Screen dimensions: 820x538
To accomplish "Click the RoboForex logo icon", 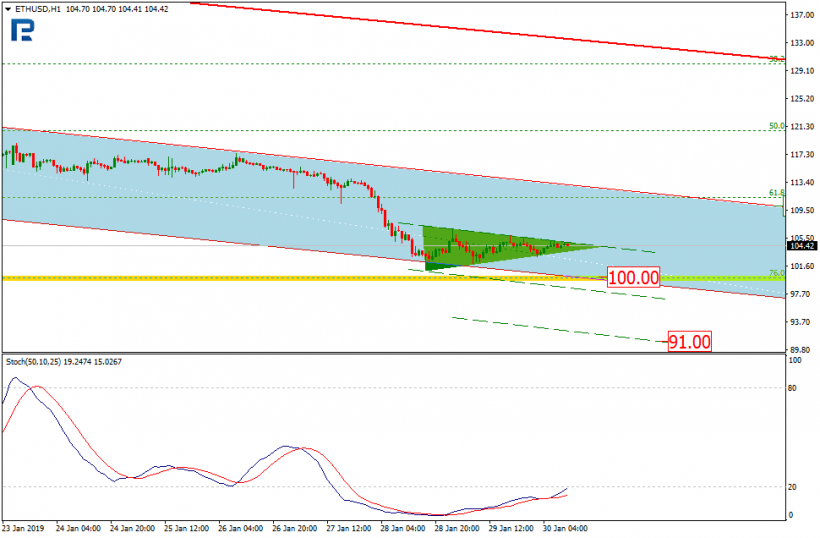I will pos(22,30).
